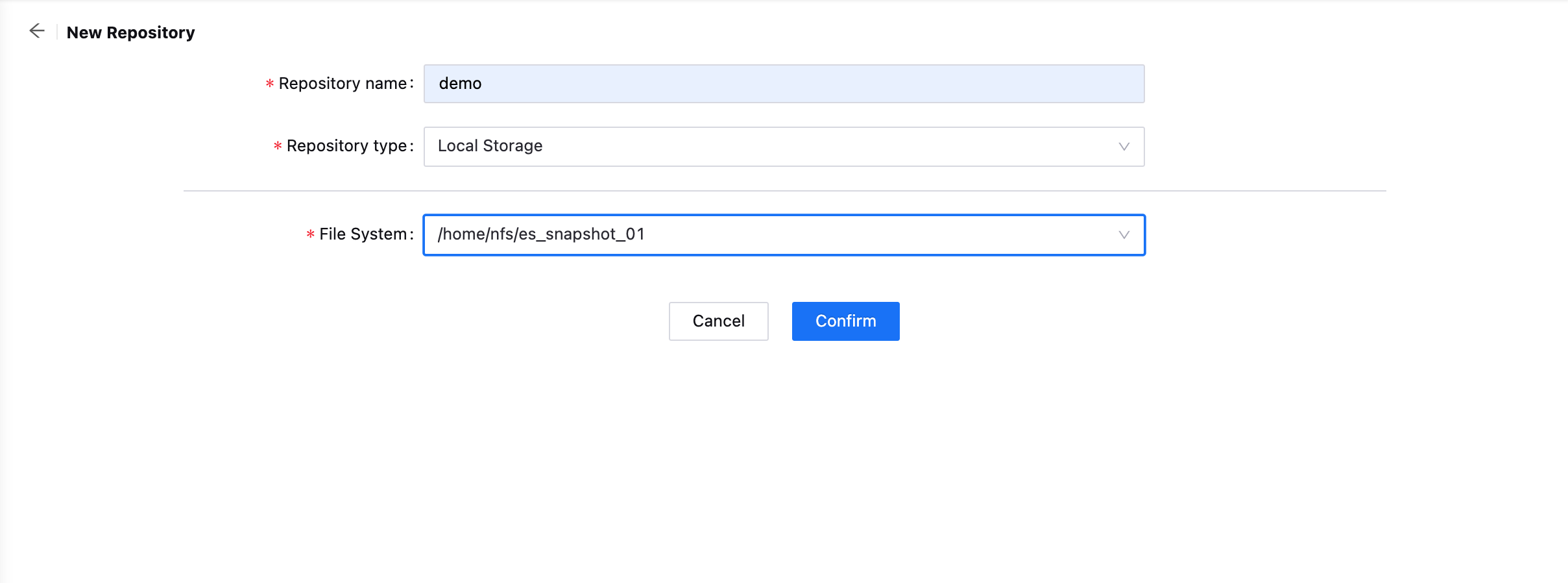Go back using the left arrow icon
Image resolution: width=1568 pixels, height=583 pixels.
pyautogui.click(x=37, y=31)
